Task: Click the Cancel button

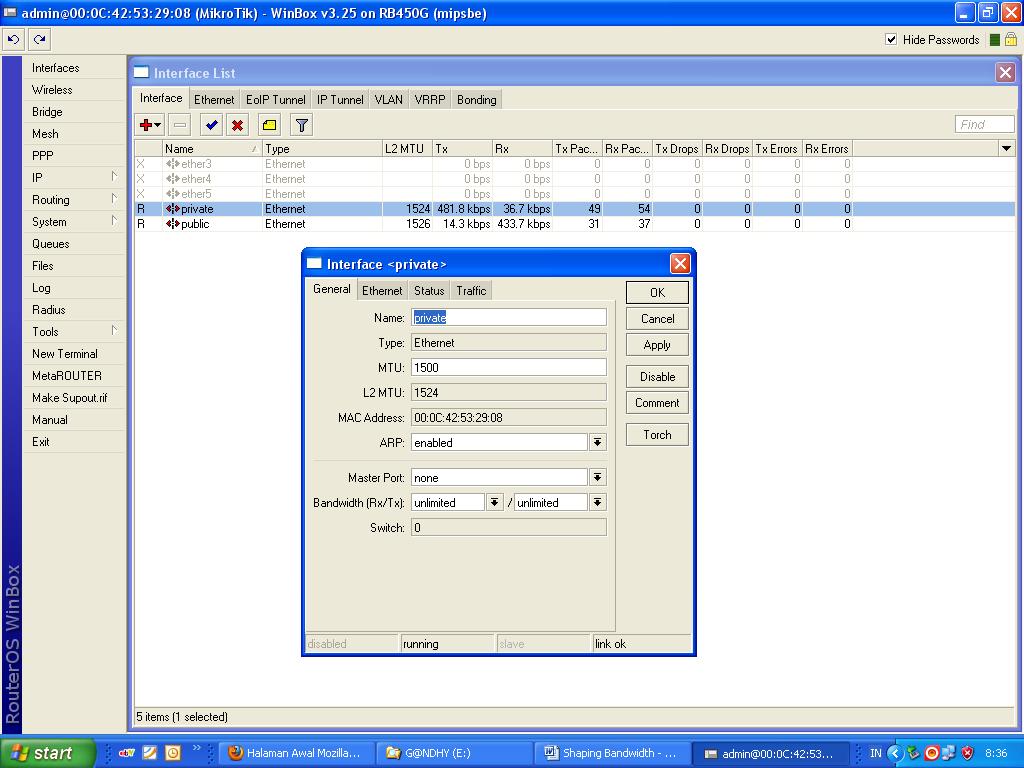Action: click(657, 319)
